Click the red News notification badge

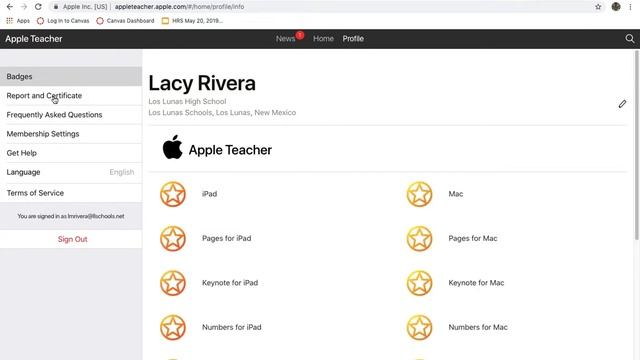click(x=300, y=35)
